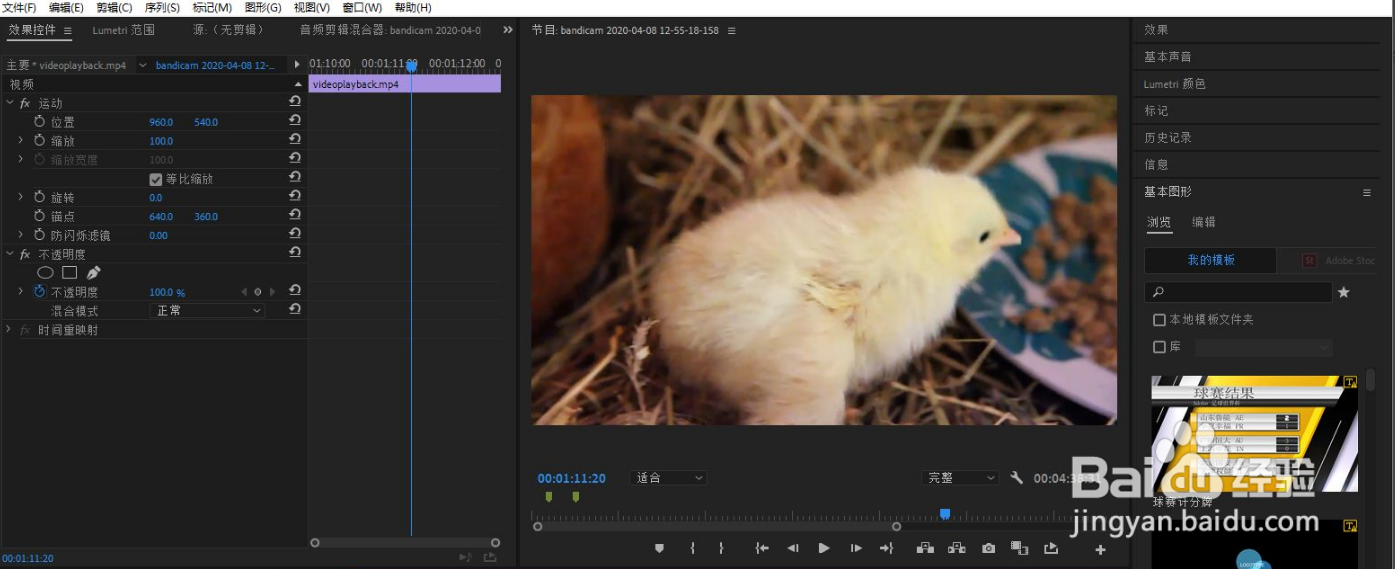Show overflow panel tabs double arrow

click(508, 30)
